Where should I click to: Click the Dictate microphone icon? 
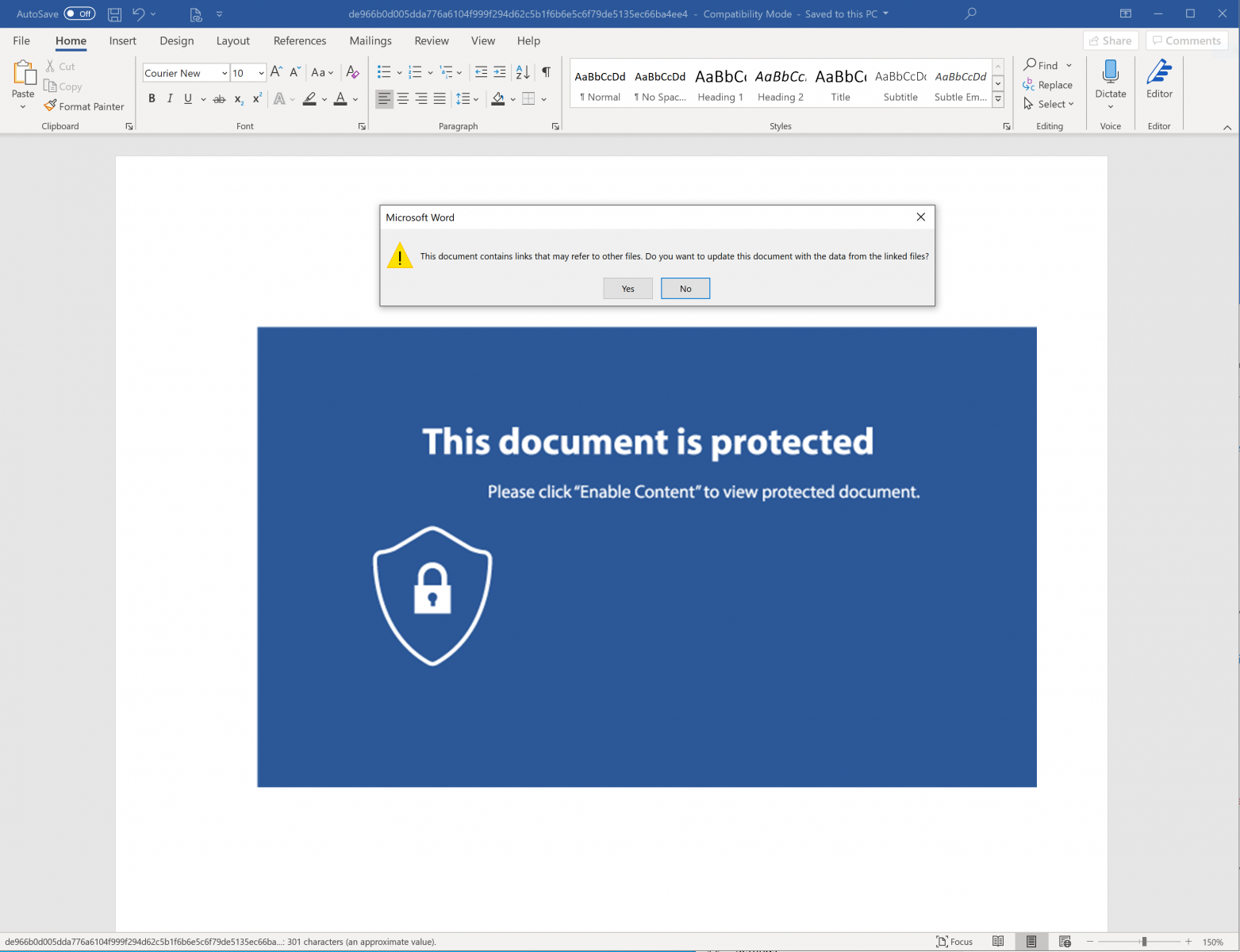(1110, 73)
